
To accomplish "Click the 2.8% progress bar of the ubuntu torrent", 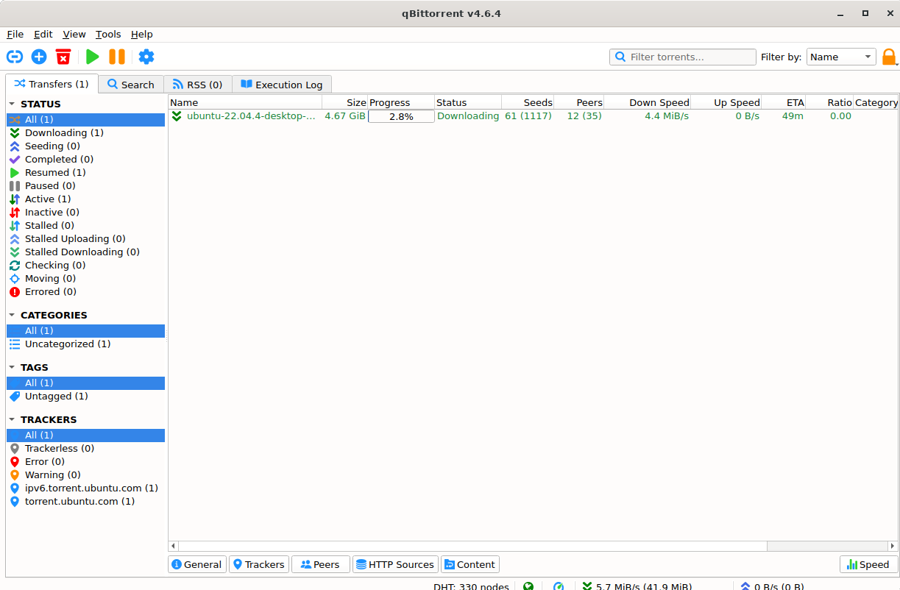I will [399, 115].
